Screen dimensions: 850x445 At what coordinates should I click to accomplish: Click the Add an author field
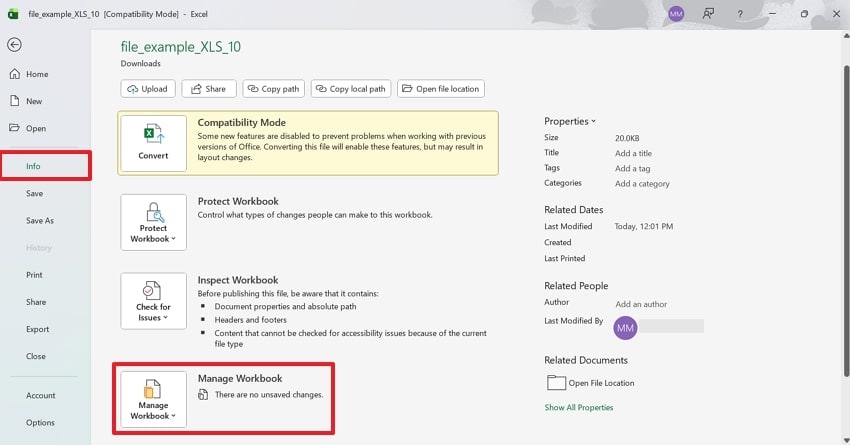coord(641,304)
